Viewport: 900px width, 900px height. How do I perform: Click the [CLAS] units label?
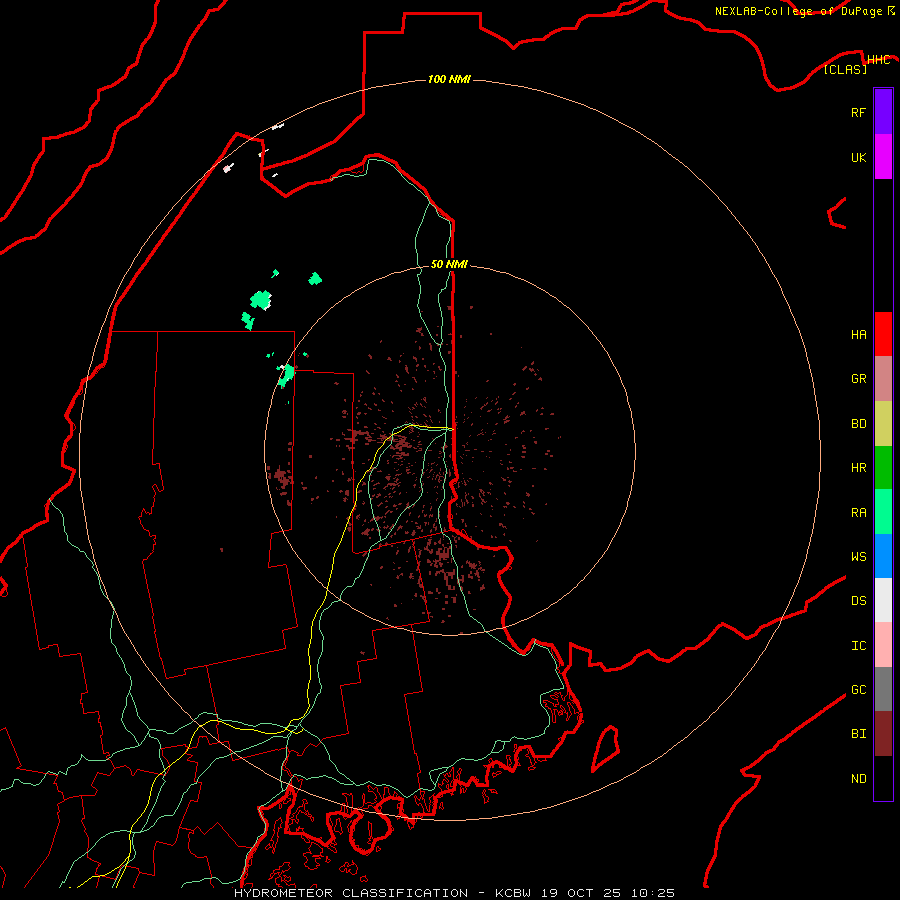[x=845, y=70]
